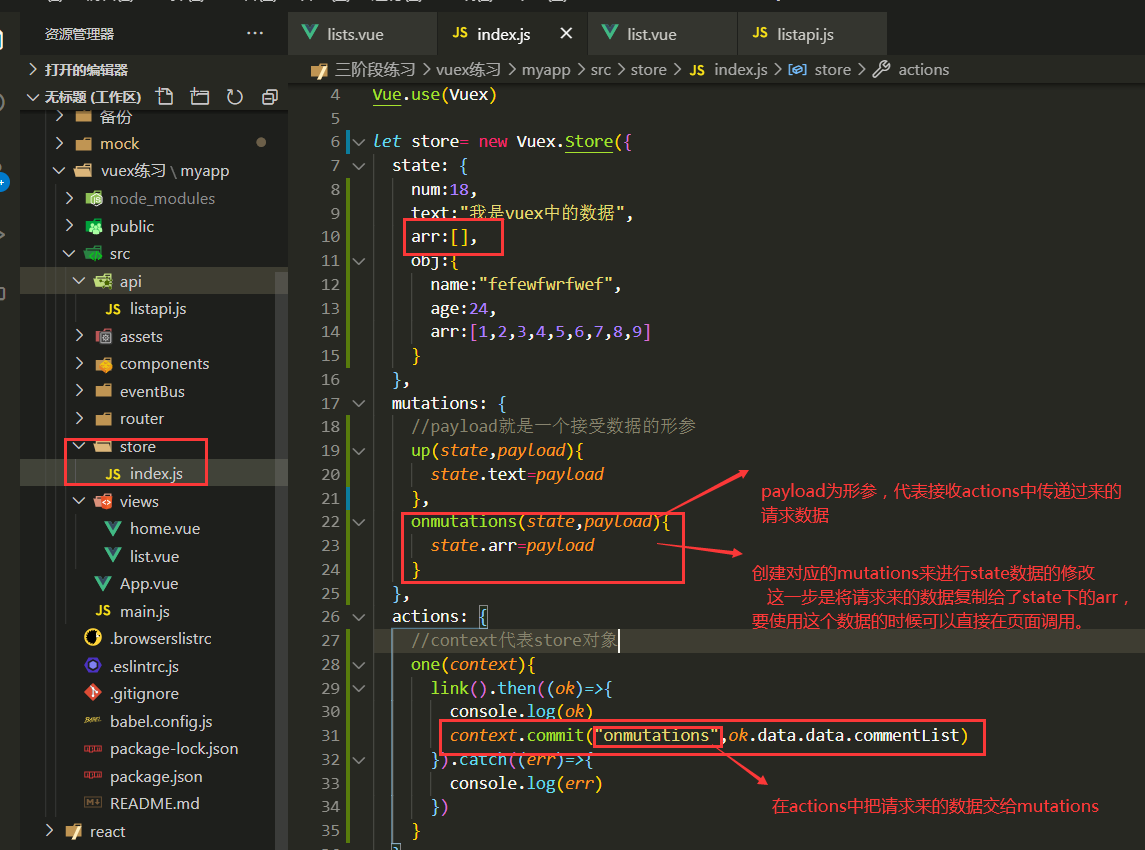Click breadcrumb actions symbol
Screen dimensions: 1145x850
tap(923, 69)
